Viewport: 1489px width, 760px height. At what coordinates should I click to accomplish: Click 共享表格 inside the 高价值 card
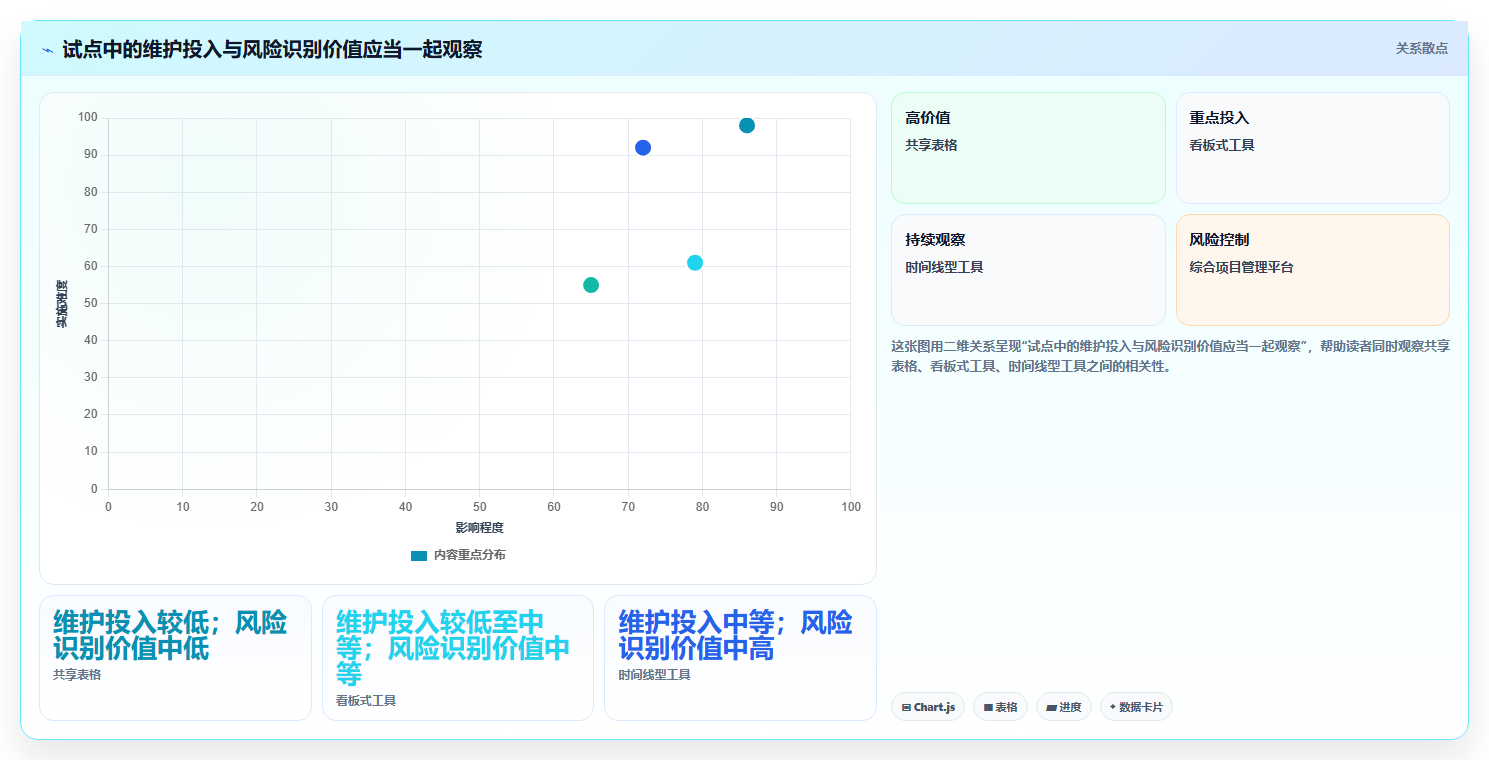(x=931, y=145)
